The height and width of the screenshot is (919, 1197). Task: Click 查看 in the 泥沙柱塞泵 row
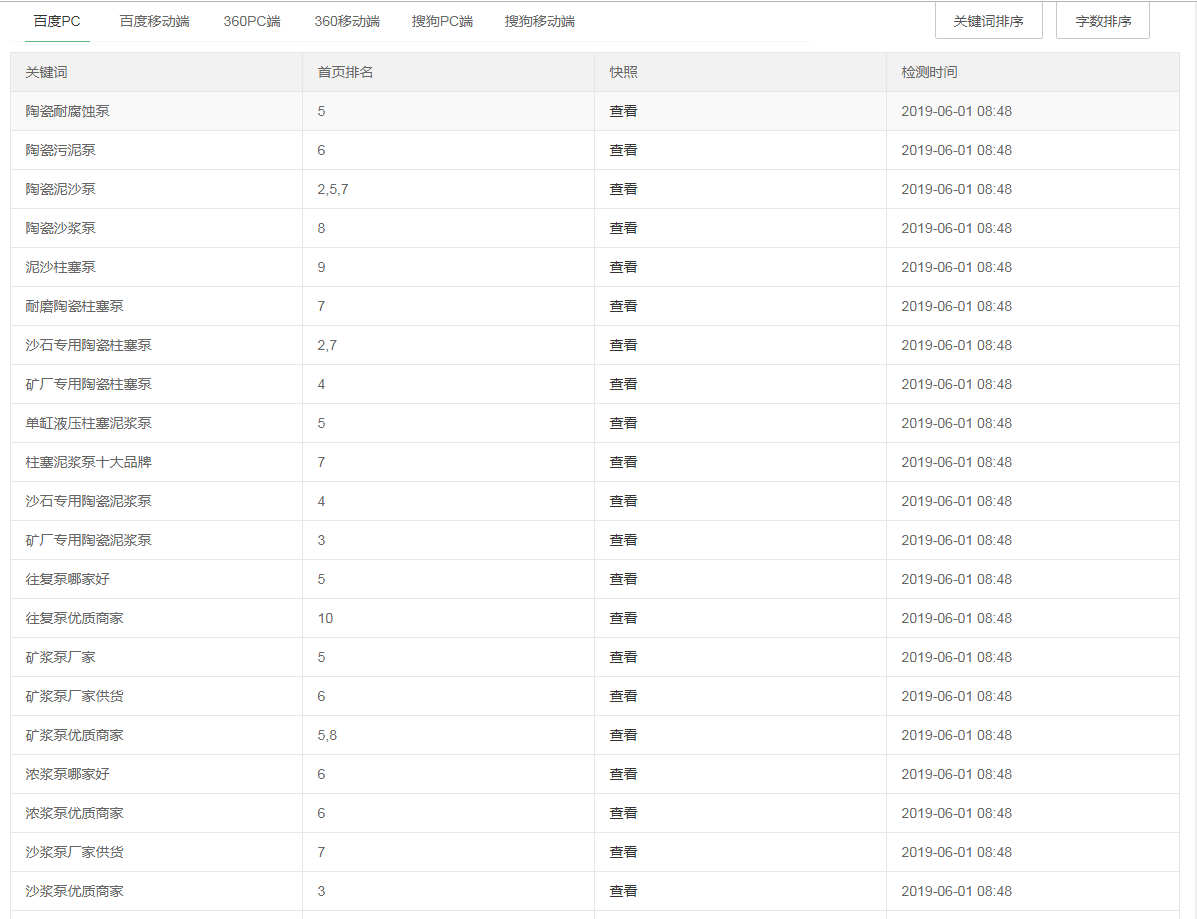click(x=623, y=267)
